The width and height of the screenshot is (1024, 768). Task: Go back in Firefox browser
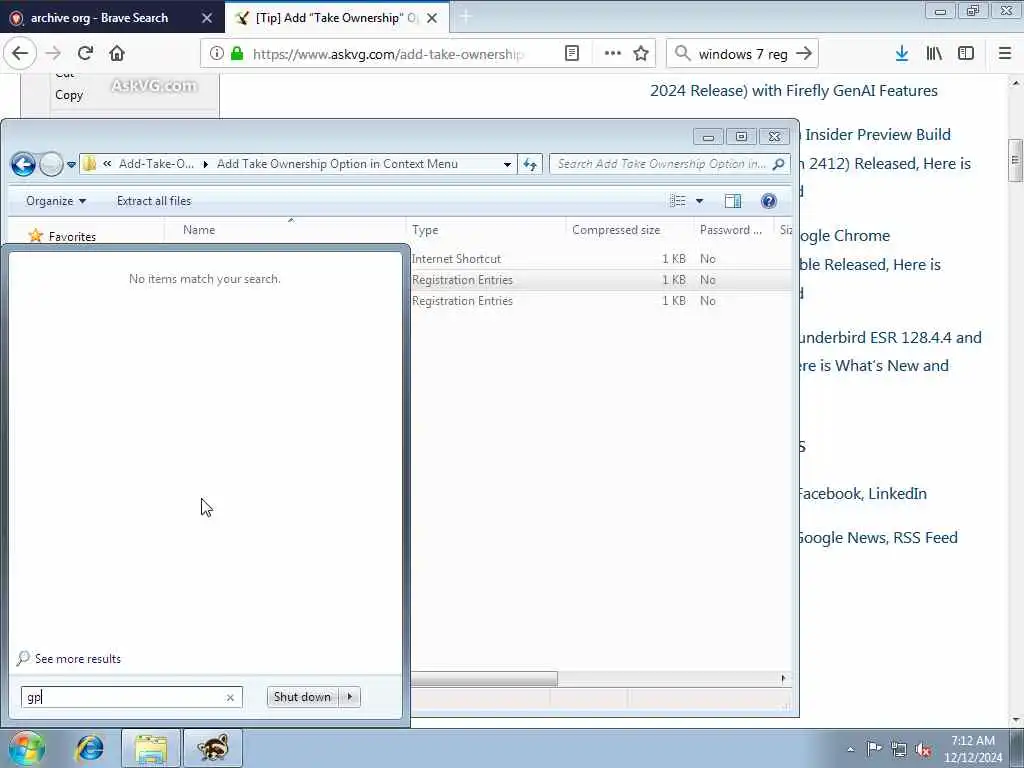click(x=20, y=54)
